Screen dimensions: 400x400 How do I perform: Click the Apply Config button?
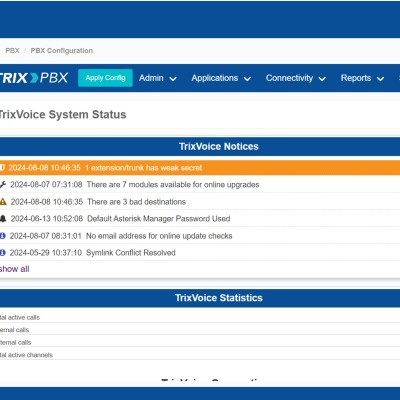tap(105, 78)
